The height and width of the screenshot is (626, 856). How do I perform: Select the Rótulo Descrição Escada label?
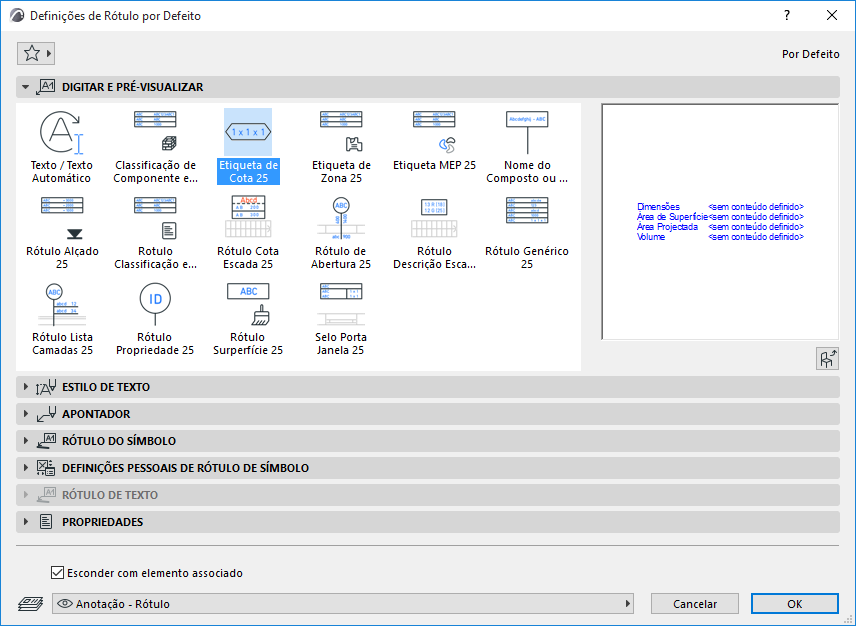coord(434,233)
